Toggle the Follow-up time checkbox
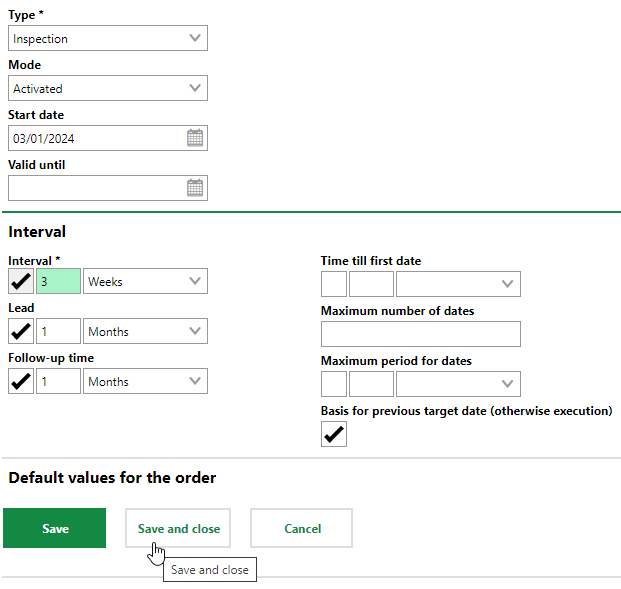Screen dimensions: 621x589 pyautogui.click(x=21, y=381)
